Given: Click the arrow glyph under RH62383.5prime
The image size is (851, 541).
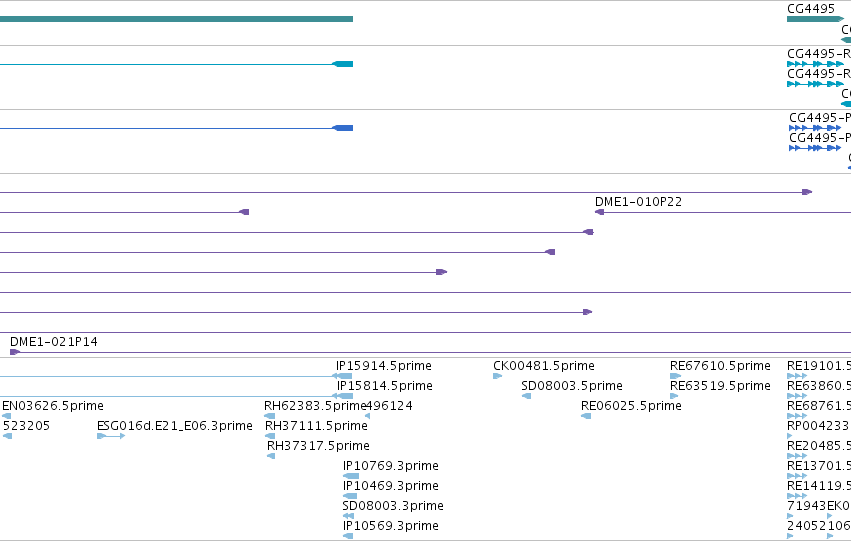Looking at the screenshot, I should click(x=269, y=416).
